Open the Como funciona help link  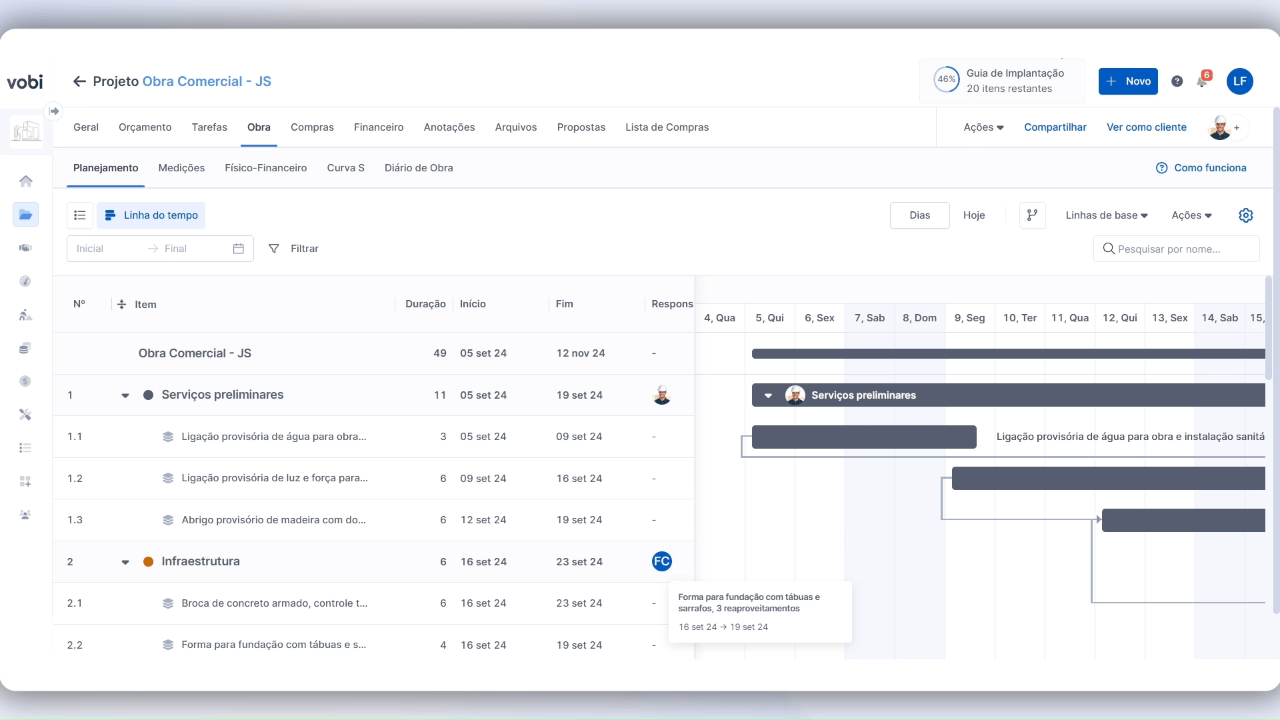[1201, 168]
